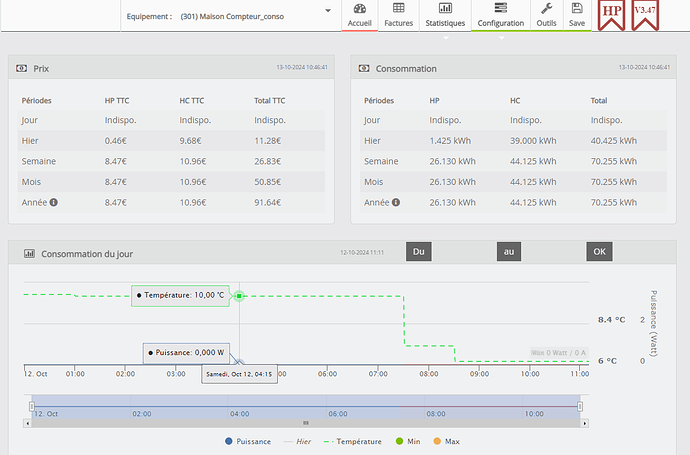690x455 pixels.
Task: Open the Statistiques chart section
Action: tap(445, 14)
